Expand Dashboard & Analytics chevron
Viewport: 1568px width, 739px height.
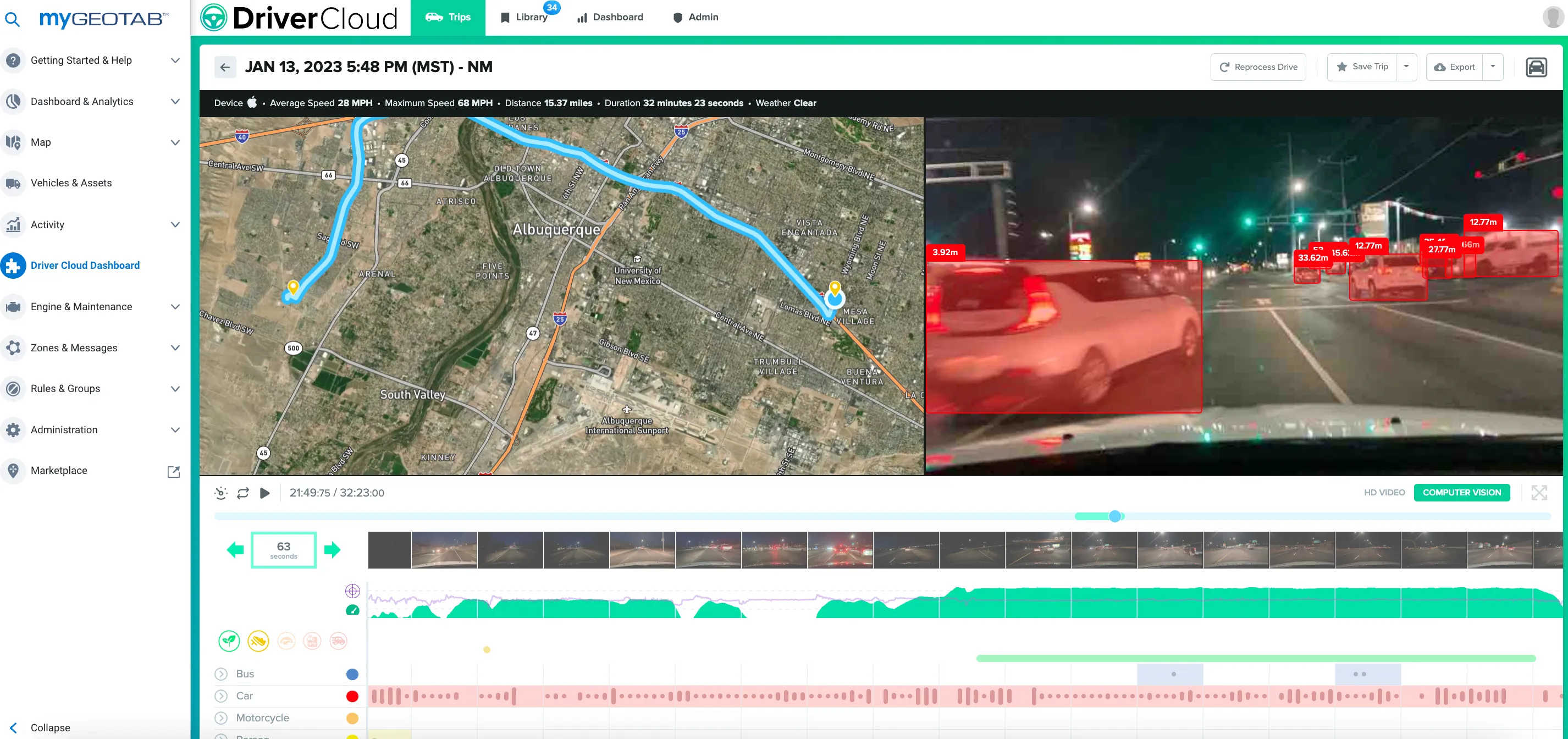click(x=175, y=101)
